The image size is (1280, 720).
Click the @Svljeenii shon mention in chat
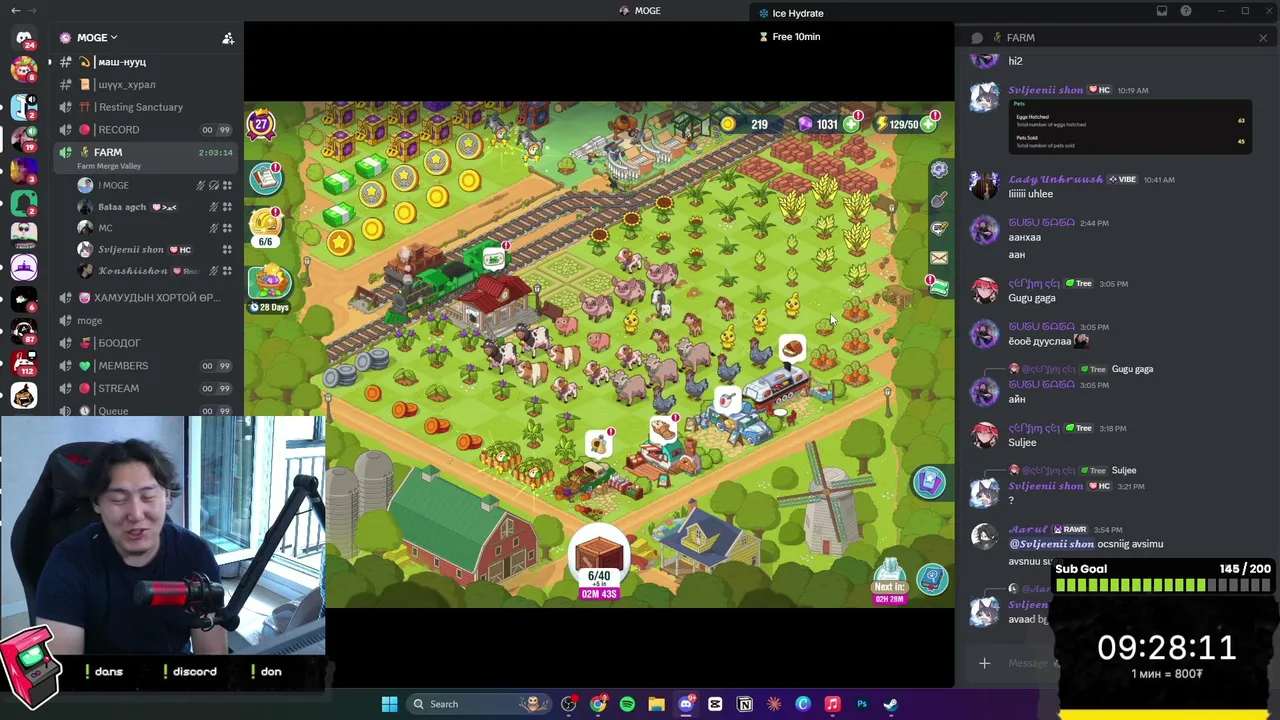[x=1051, y=544]
